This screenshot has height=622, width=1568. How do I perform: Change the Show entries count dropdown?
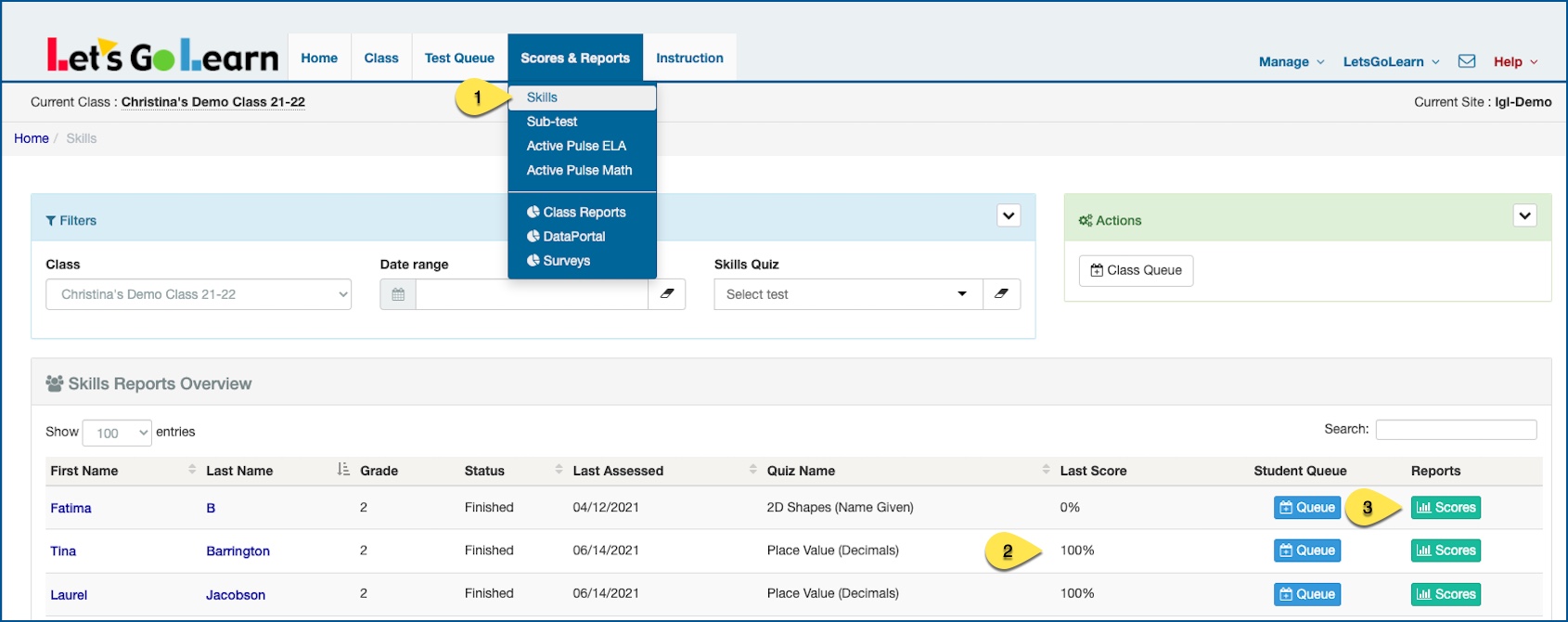(117, 433)
